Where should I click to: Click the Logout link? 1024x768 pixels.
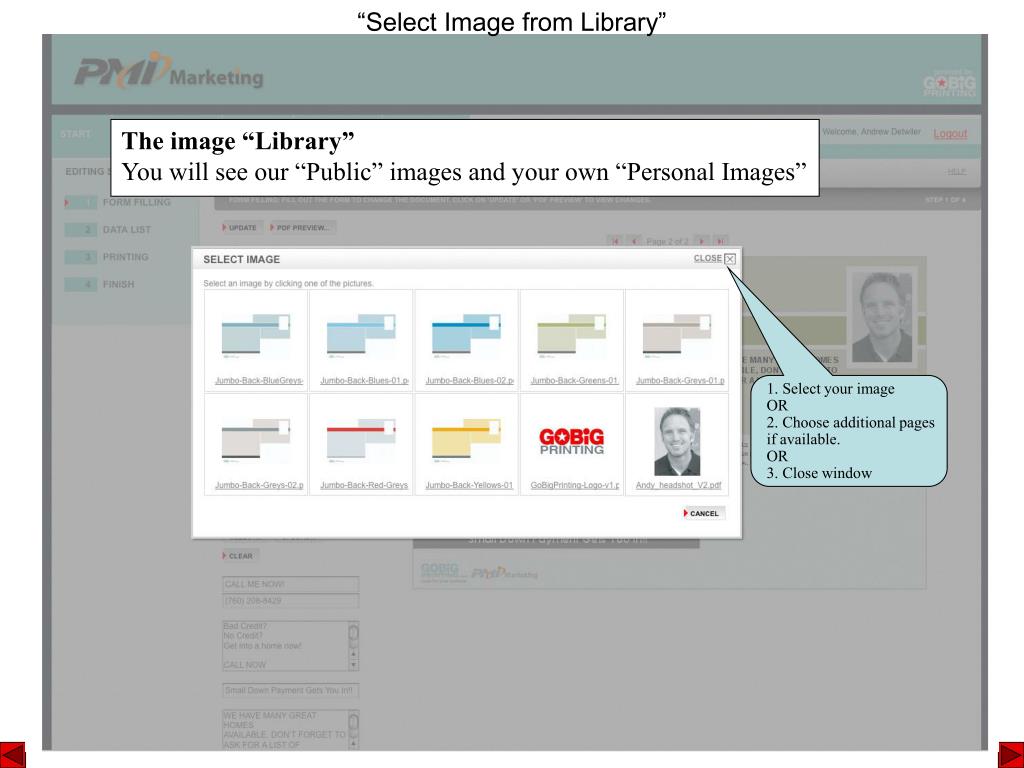pos(950,134)
